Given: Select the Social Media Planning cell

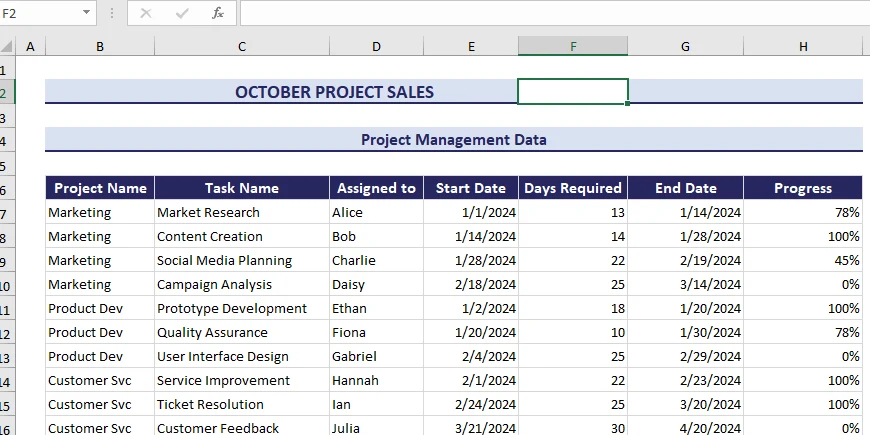Looking at the screenshot, I should (242, 260).
